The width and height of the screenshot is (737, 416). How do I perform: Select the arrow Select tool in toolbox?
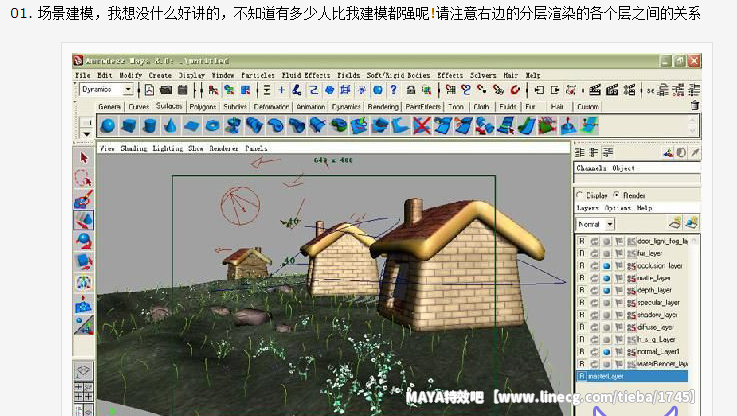click(x=84, y=158)
